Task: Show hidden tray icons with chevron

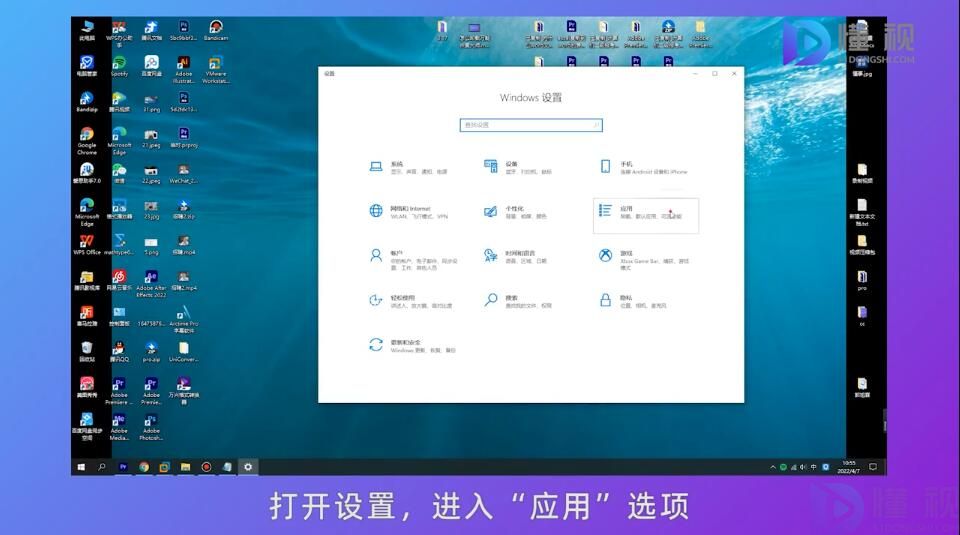Action: click(x=773, y=467)
